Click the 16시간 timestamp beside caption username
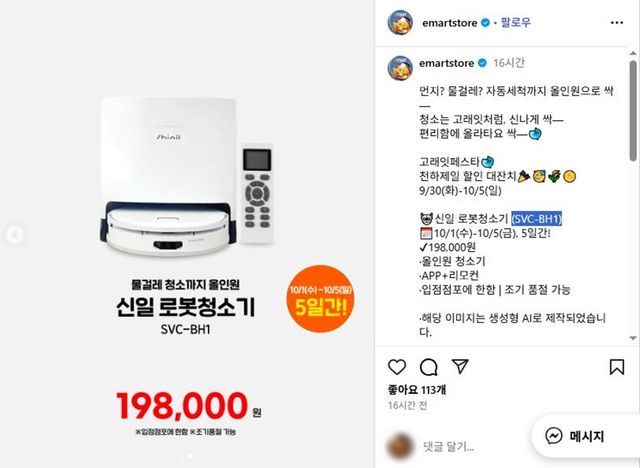Image resolution: width=640 pixels, height=468 pixels. click(x=509, y=63)
